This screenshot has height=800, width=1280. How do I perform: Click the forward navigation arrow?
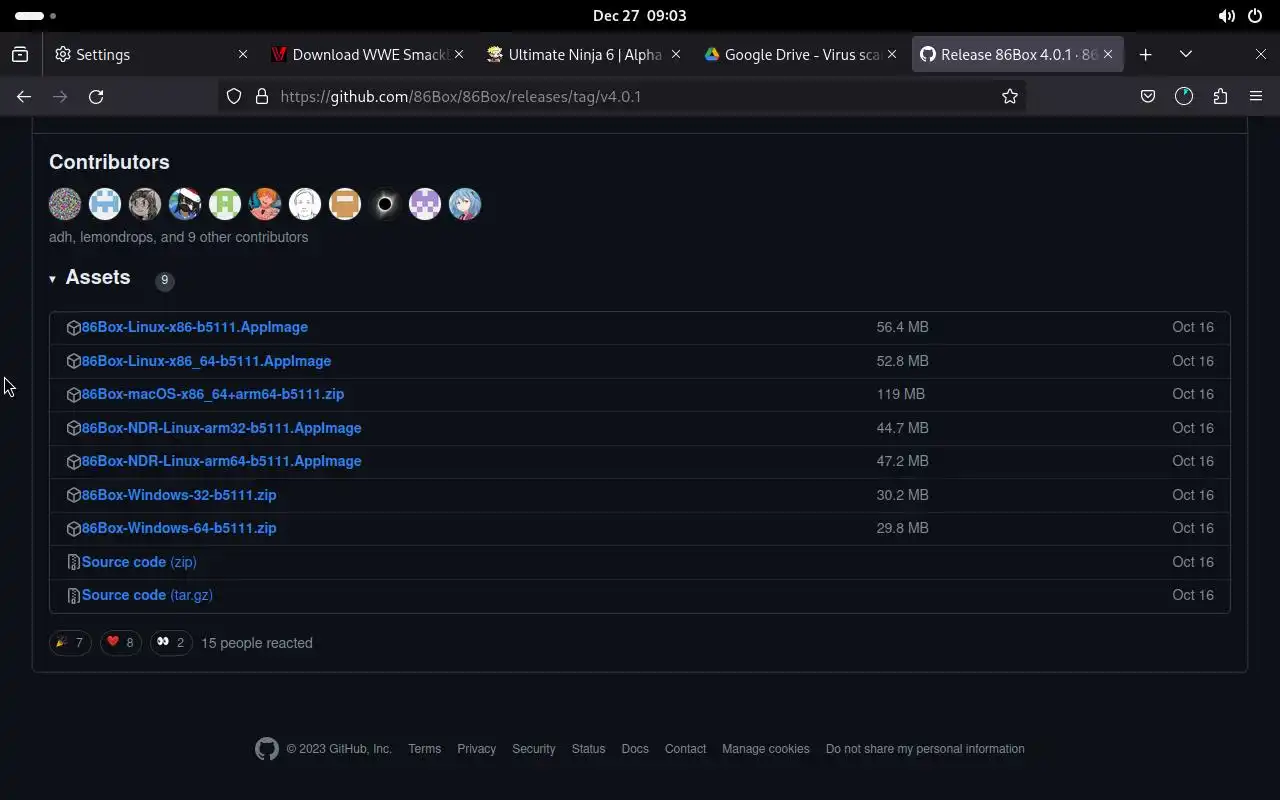(x=60, y=96)
